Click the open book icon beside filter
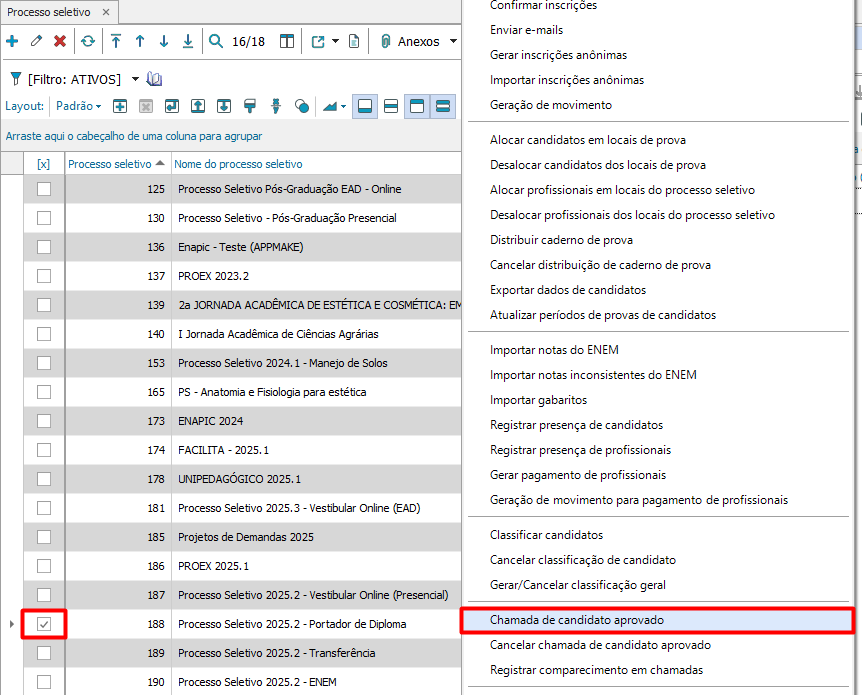 154,79
